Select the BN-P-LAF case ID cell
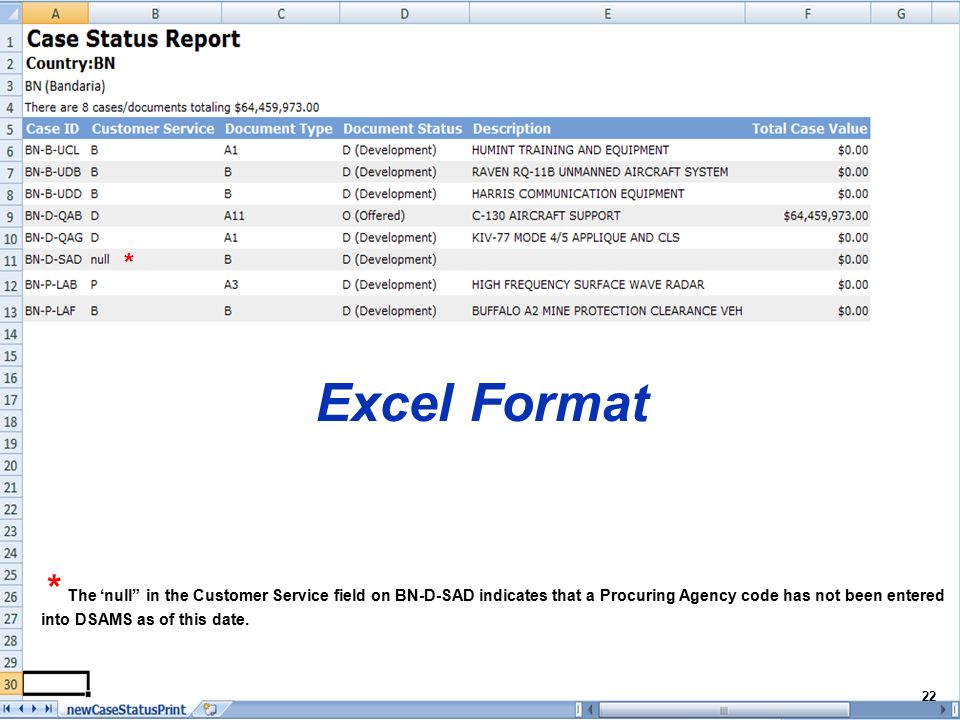 click(x=55, y=311)
